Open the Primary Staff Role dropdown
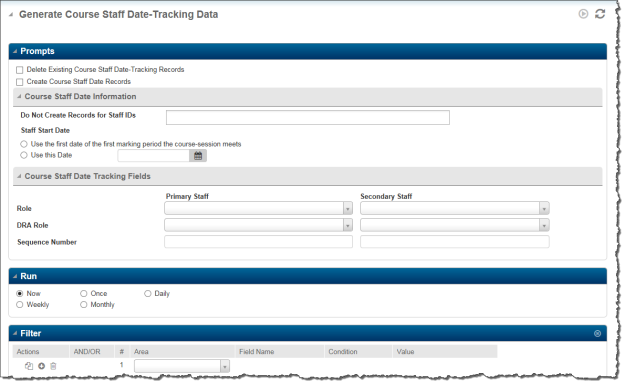Viewport: 624px width, 383px height. tap(258, 208)
